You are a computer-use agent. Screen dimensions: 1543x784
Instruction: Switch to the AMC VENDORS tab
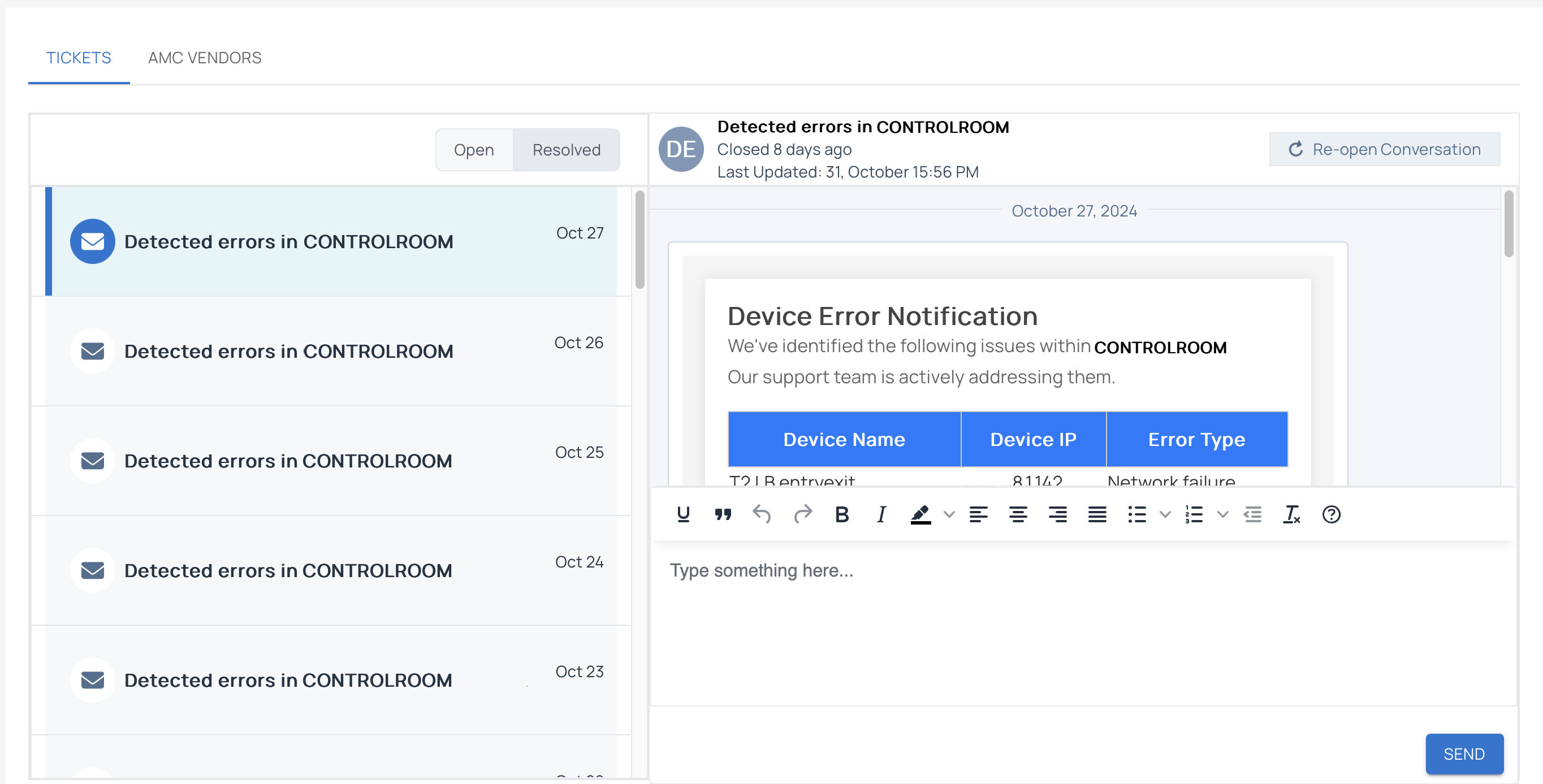205,58
